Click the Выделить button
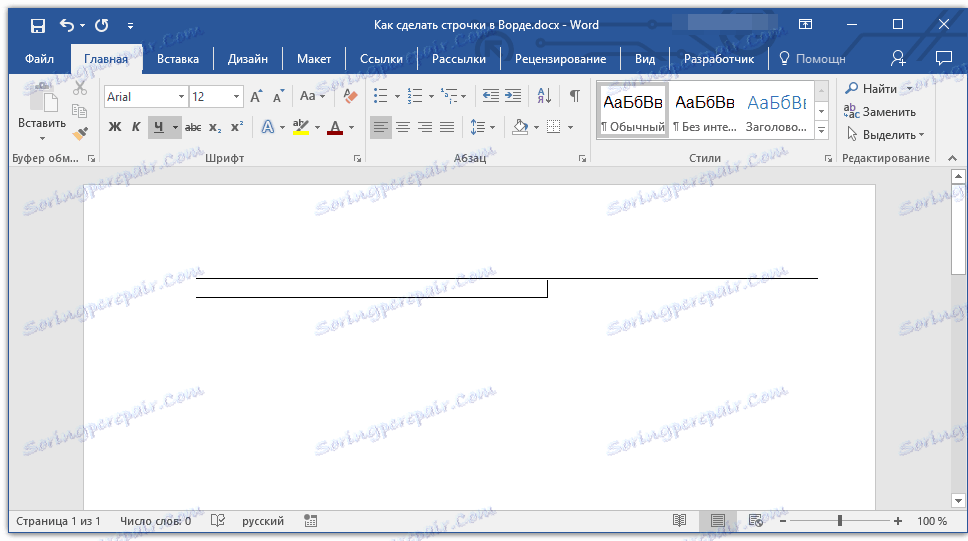 click(x=885, y=135)
